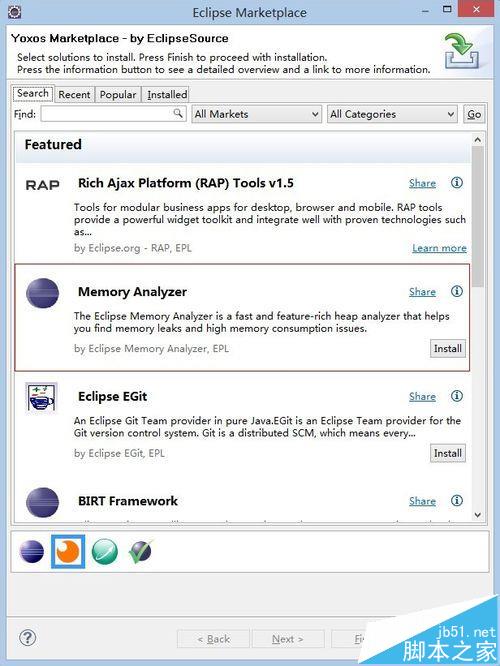Expand the All Markets dropdown
The image size is (500, 666).
(256, 114)
